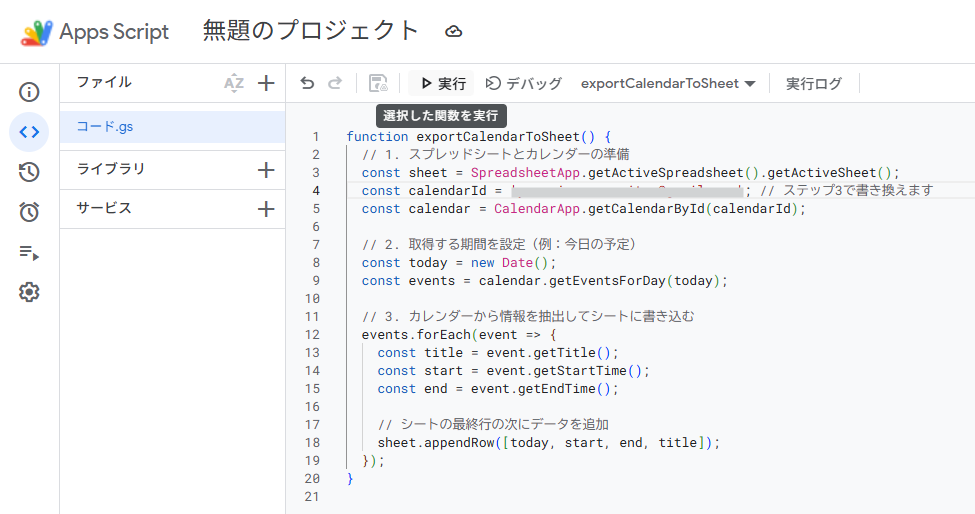Open the Project History icon in sidebar
Viewport: 975px width, 514px height.
point(29,172)
